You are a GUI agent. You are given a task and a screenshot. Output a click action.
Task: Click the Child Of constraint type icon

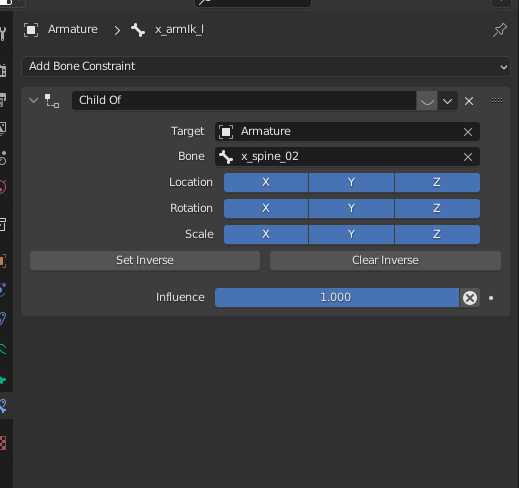pos(52,101)
